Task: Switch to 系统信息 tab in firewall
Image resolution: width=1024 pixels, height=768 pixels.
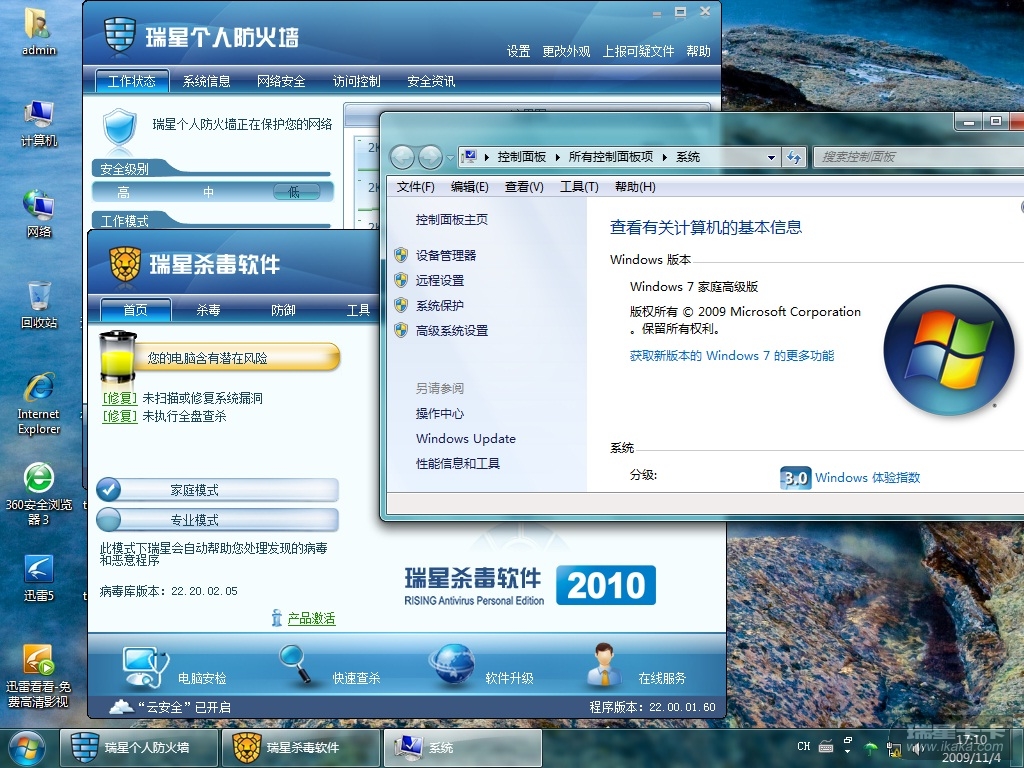Action: tap(206, 81)
